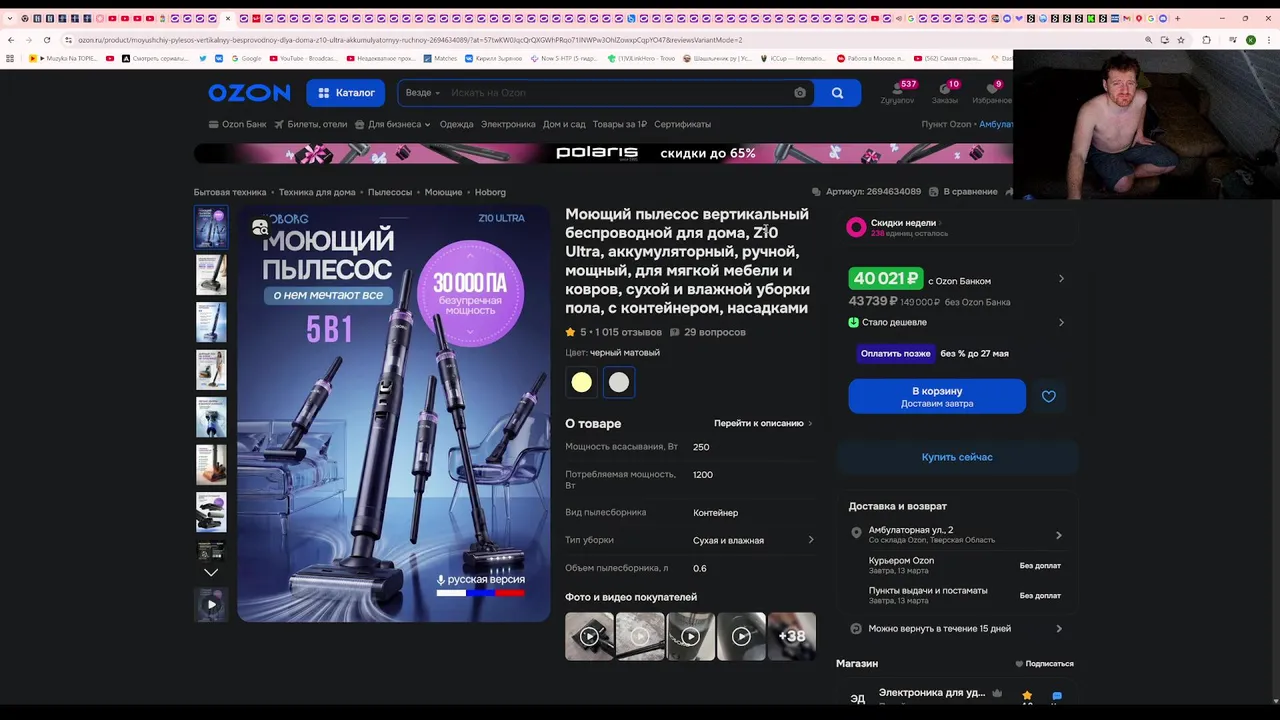Viewport: 1280px width, 720px height.
Task: Go to Одежда category
Action: (456, 124)
